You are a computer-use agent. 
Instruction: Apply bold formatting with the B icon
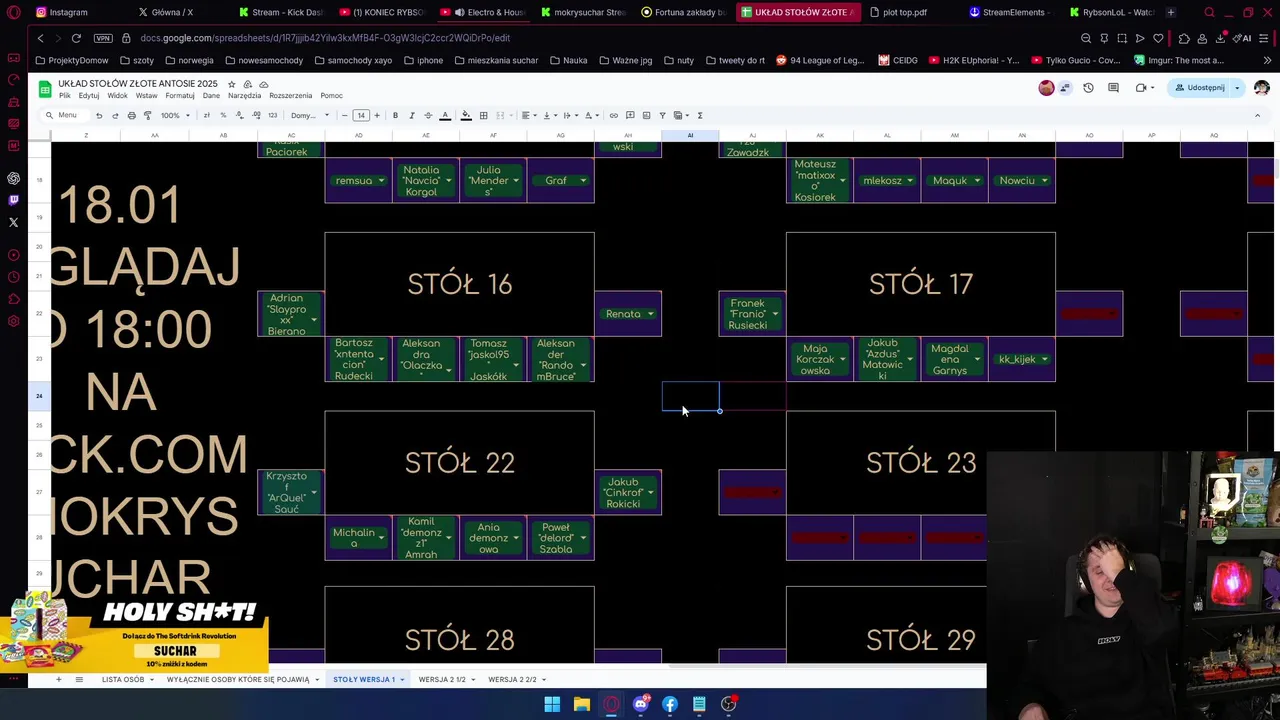(x=395, y=115)
